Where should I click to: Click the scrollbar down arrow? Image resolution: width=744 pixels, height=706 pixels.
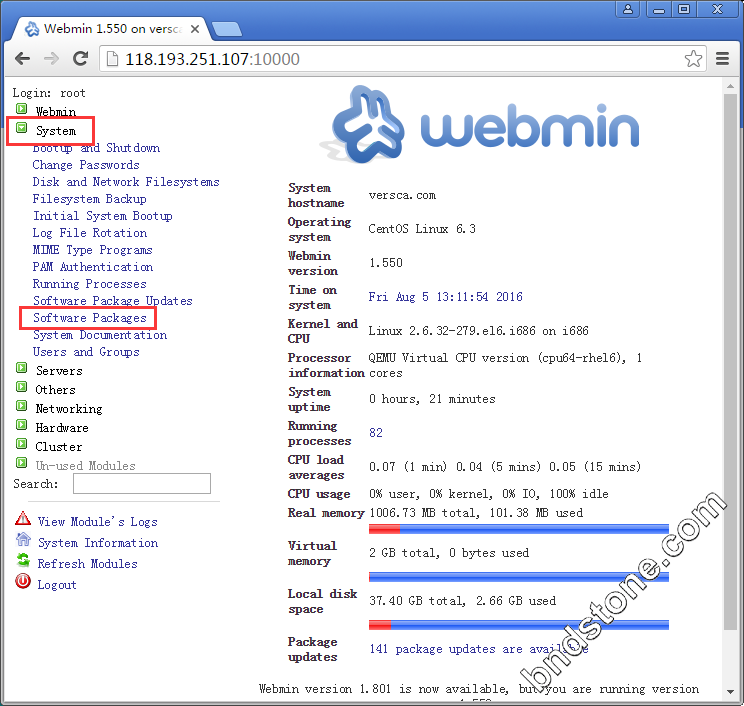[730, 692]
